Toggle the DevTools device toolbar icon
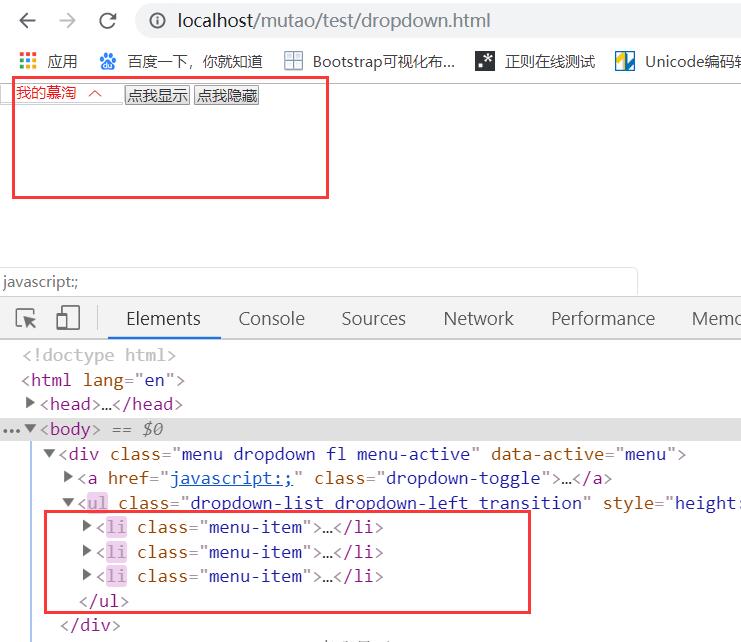The width and height of the screenshot is (741, 642). pyautogui.click(x=68, y=317)
